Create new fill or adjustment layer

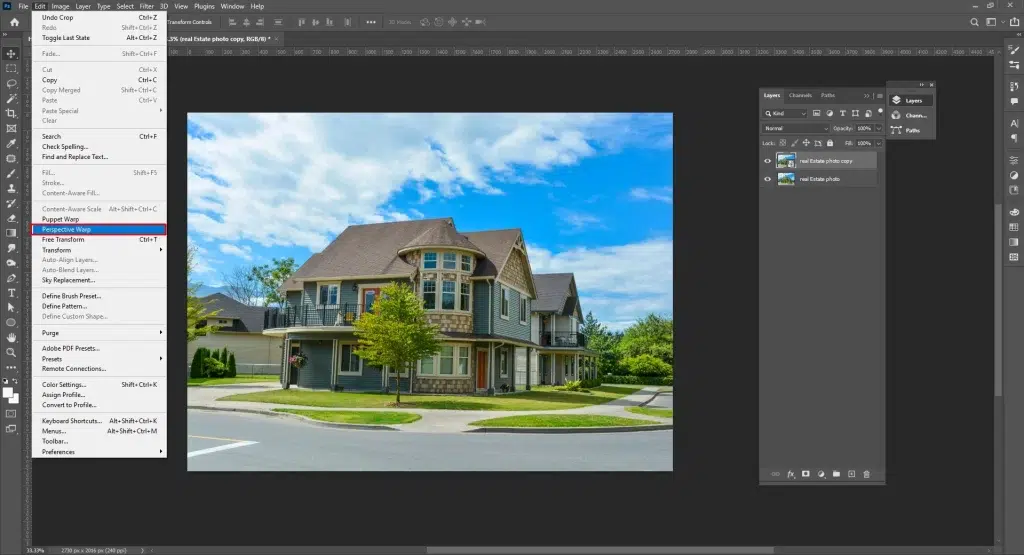821,474
